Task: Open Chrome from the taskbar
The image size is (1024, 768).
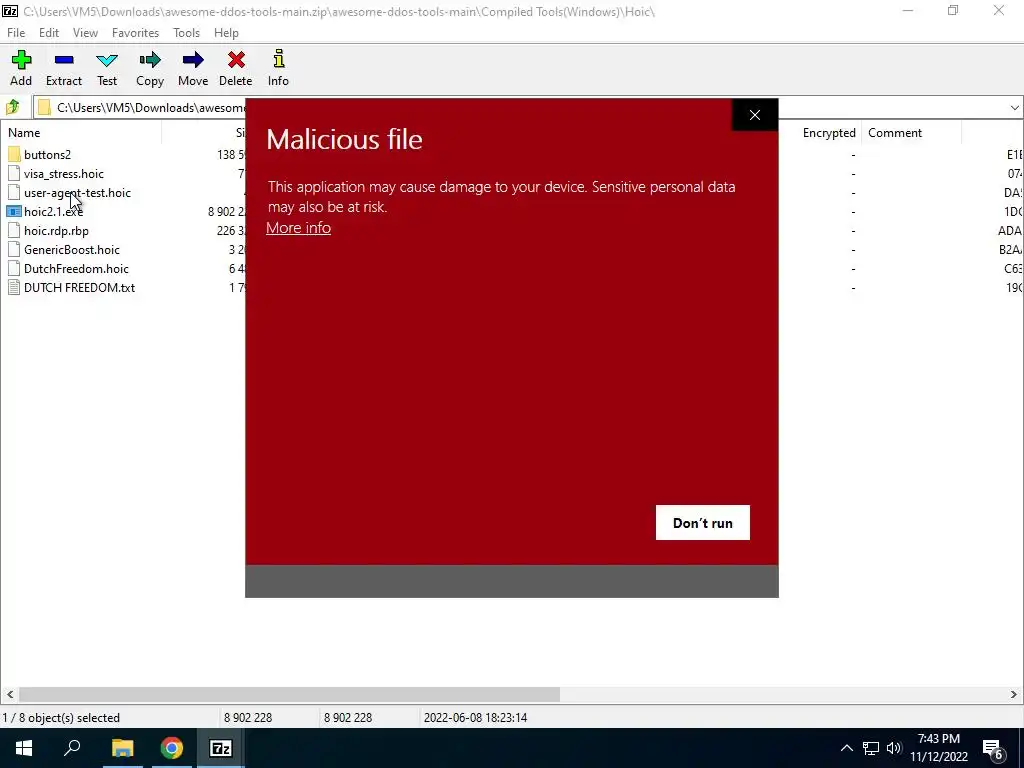Action: 172,748
